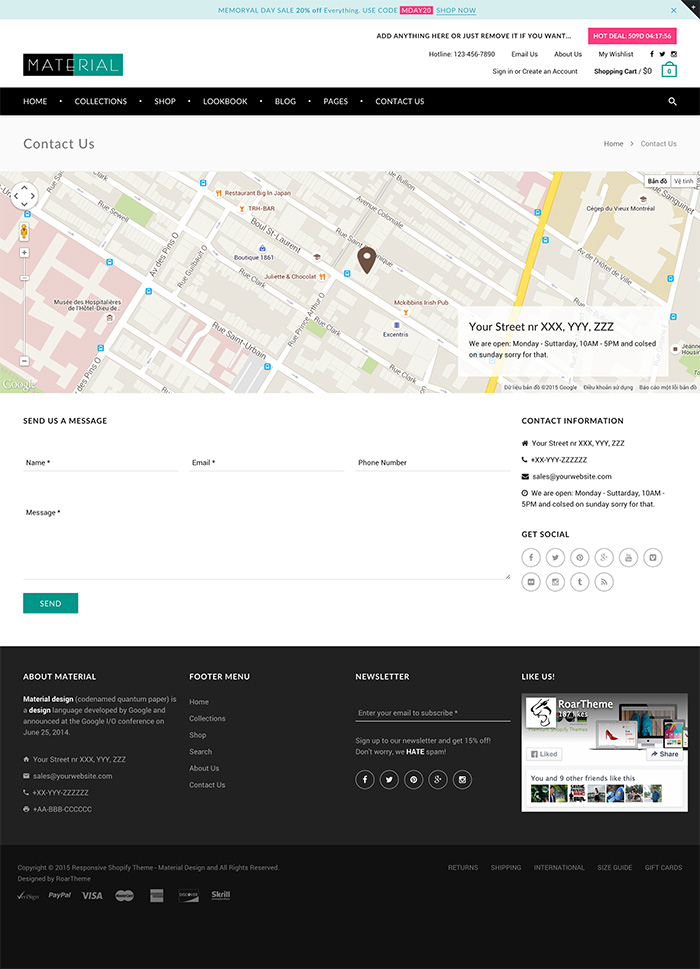
Task: Click Create an Account link
Action: click(x=550, y=72)
